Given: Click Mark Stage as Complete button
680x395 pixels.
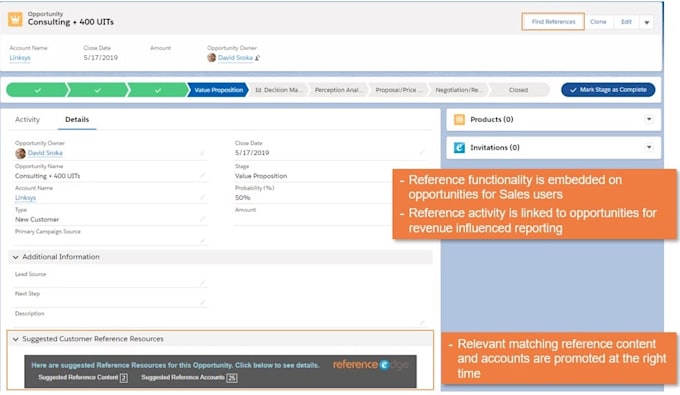Looking at the screenshot, I should (608, 90).
